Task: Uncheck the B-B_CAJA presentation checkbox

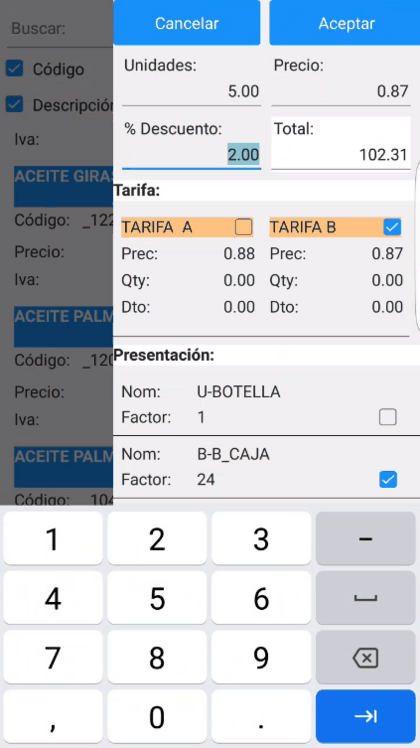Action: point(388,479)
